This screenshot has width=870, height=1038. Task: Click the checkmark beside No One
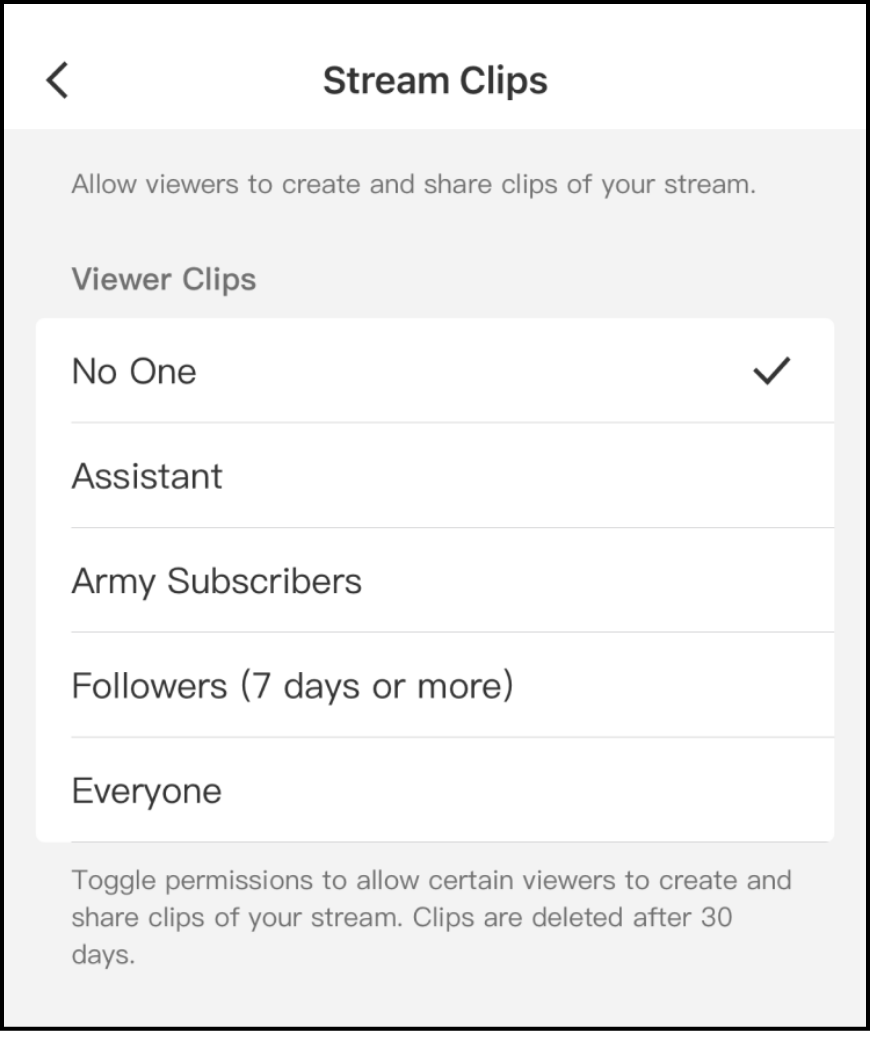770,371
